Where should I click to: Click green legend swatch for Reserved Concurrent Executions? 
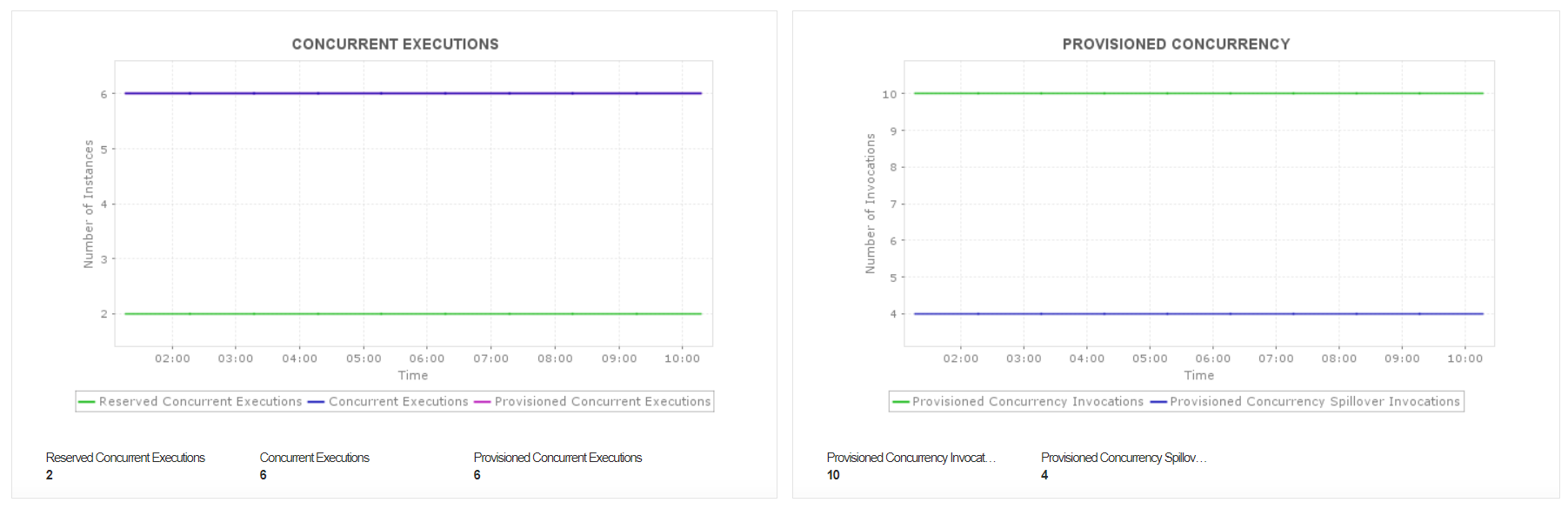86,402
